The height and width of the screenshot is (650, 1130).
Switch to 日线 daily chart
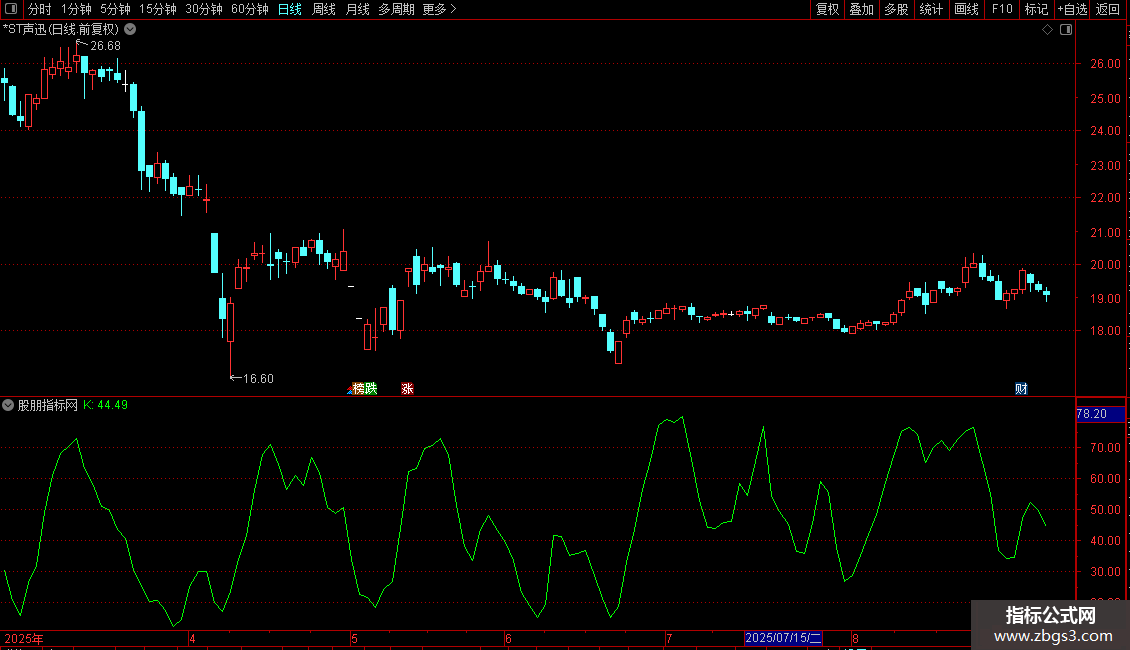[290, 9]
